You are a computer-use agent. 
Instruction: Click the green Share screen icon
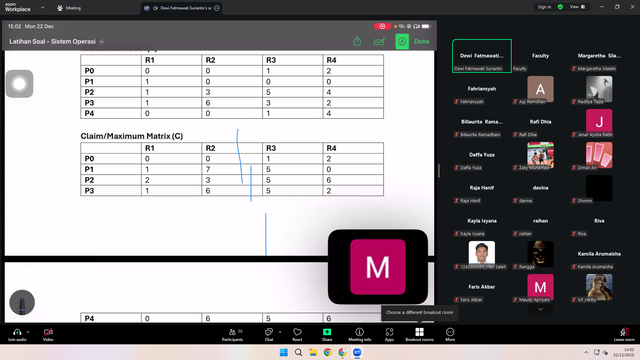click(327, 332)
